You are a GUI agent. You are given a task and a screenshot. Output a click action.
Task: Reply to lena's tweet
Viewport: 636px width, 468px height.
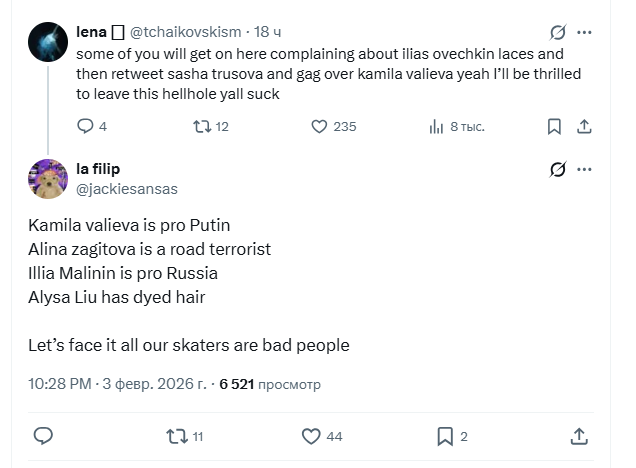[x=85, y=126]
